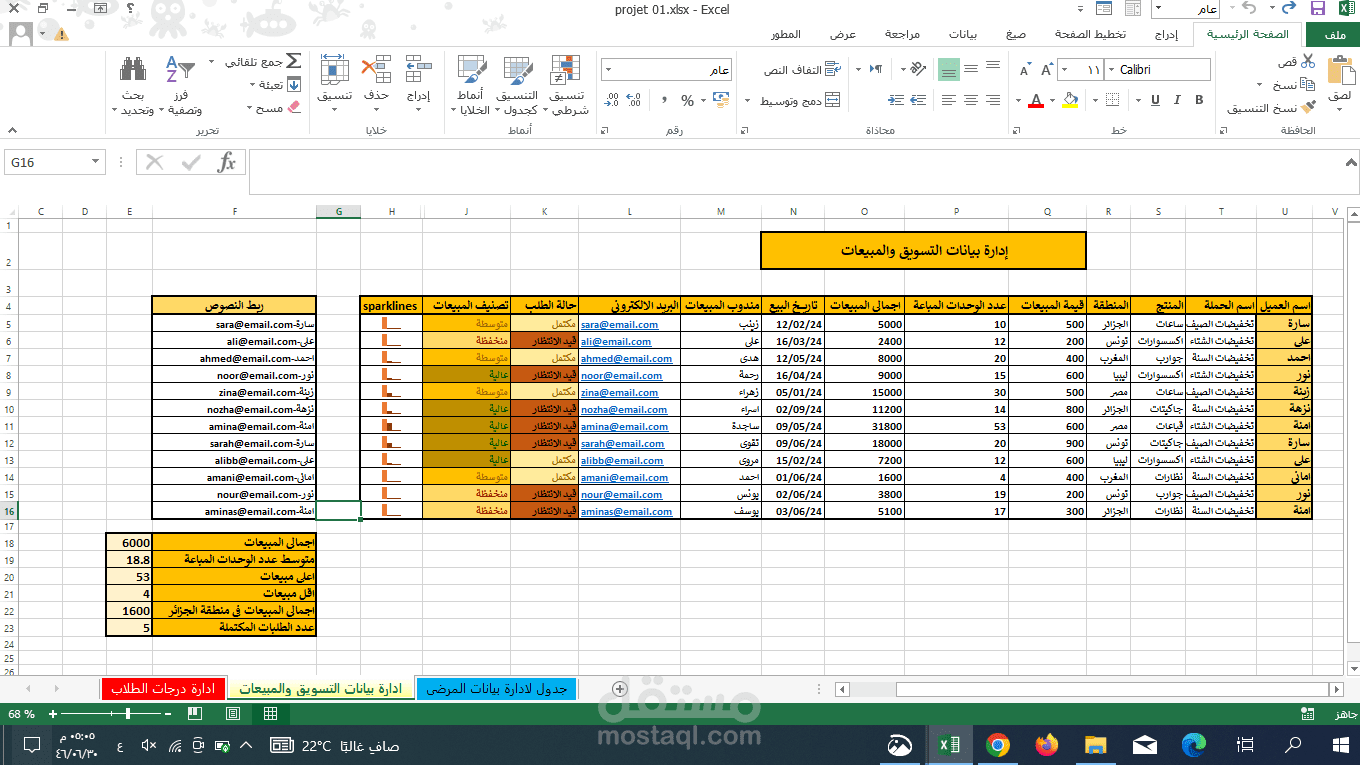The width and height of the screenshot is (1360, 765).
Task: Click the Delete cells (حذف) icon
Action: [x=376, y=69]
